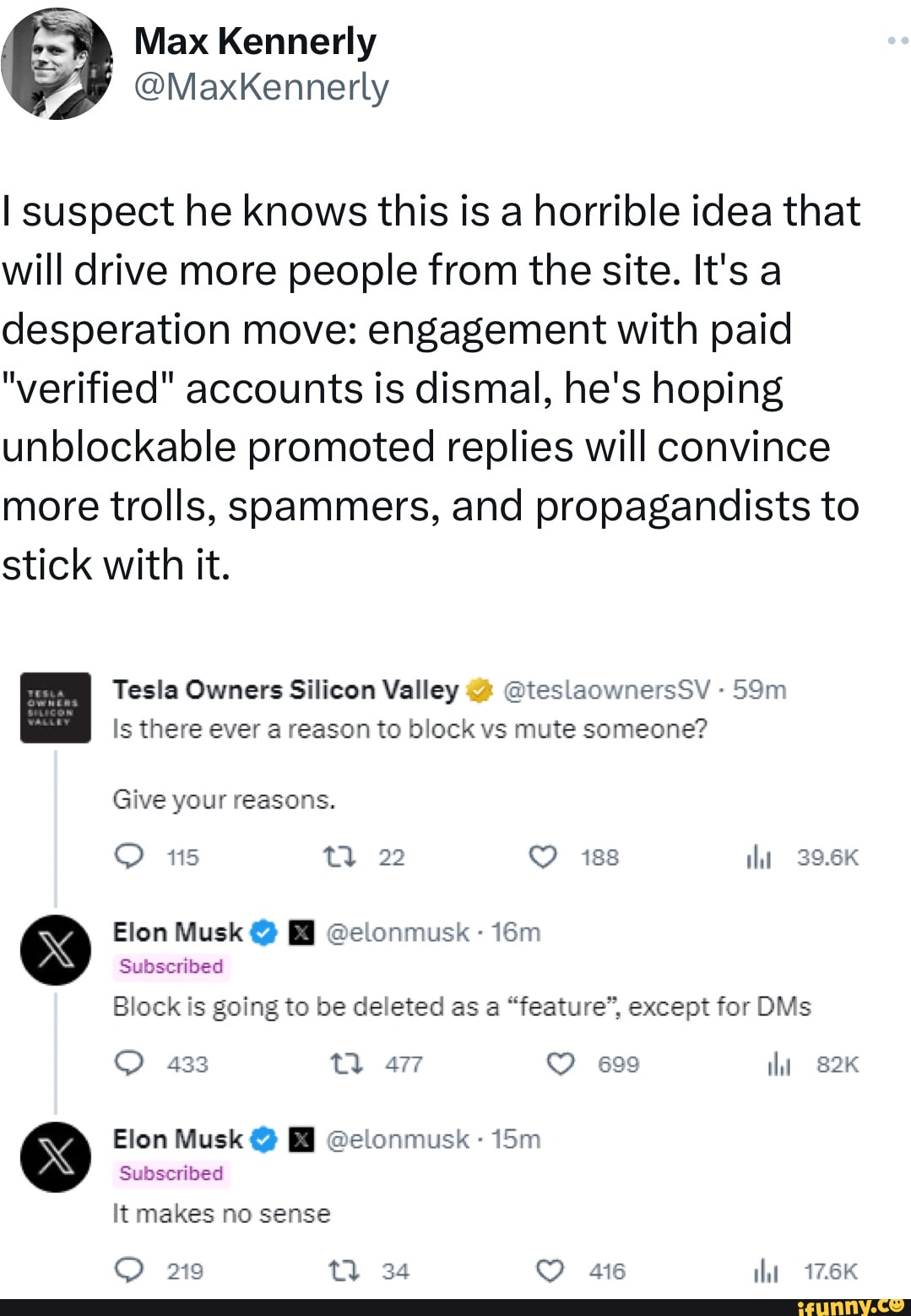This screenshot has height=1316, width=911.
Task: Retweet the 'It makes no sense' tweet
Action: pos(344,1270)
